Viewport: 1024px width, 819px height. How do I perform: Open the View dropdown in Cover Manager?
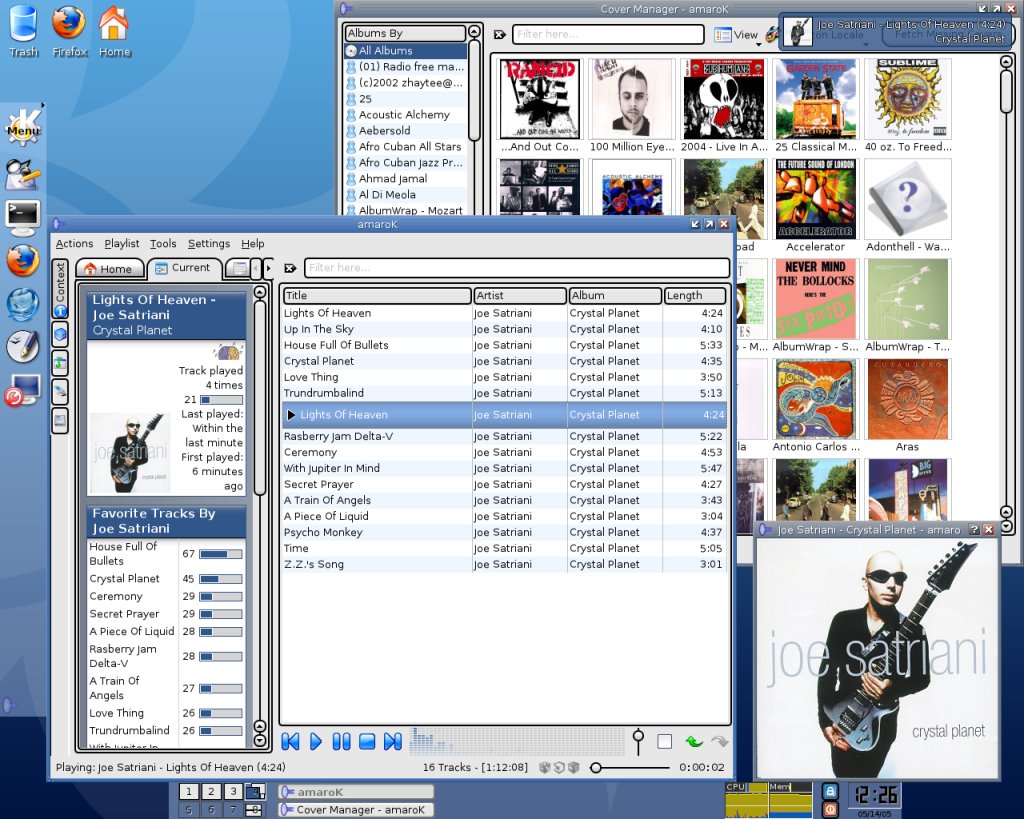pyautogui.click(x=737, y=35)
